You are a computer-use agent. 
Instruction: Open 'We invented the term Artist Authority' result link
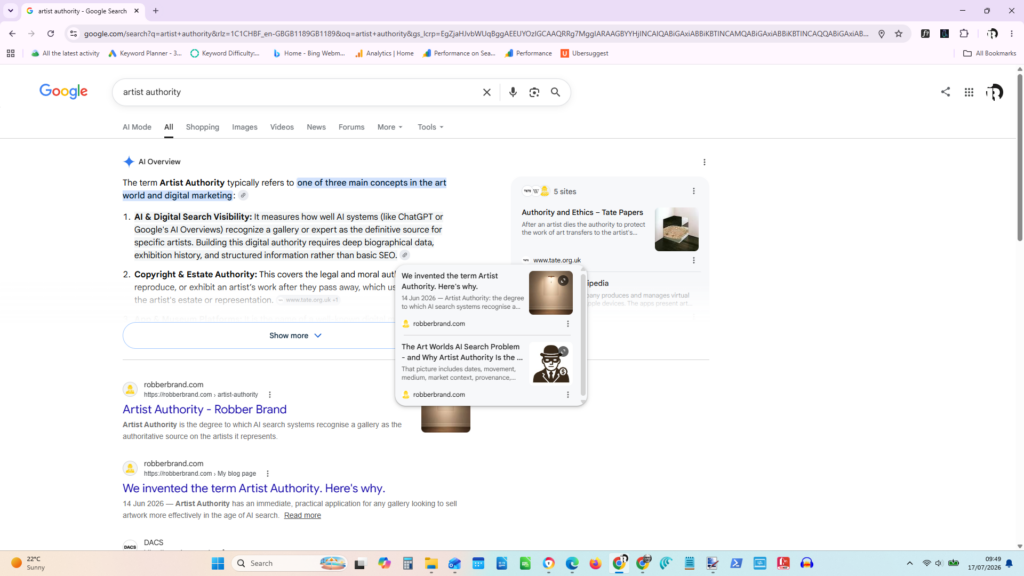[x=253, y=488]
